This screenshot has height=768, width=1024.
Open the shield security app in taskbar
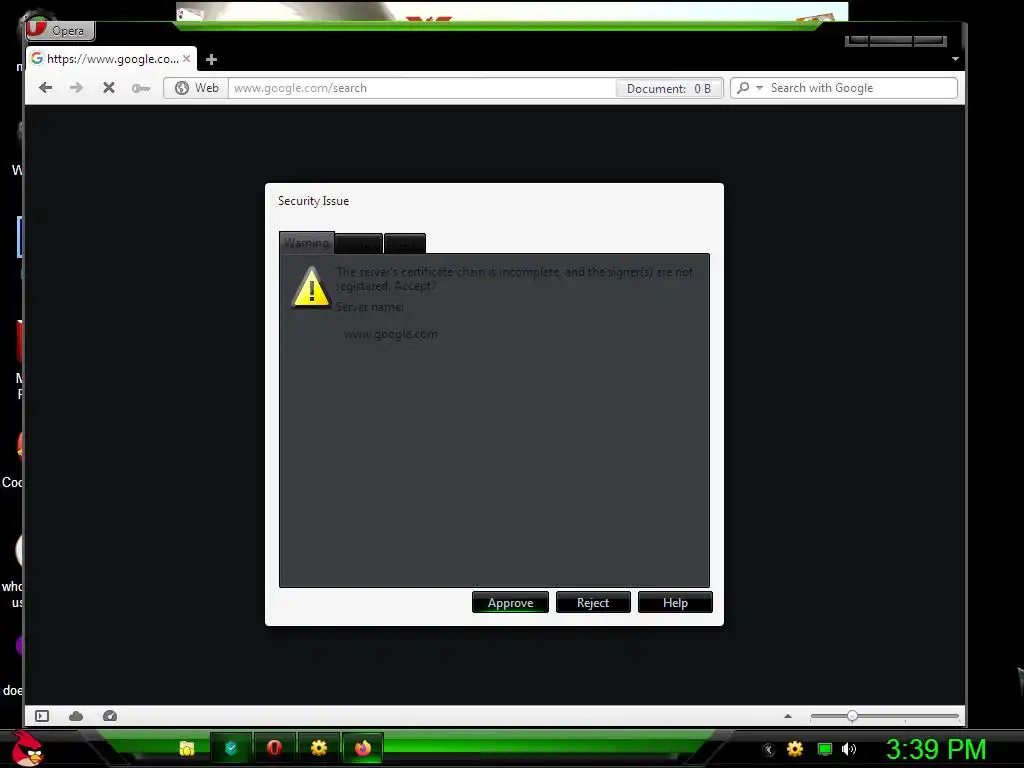click(231, 748)
